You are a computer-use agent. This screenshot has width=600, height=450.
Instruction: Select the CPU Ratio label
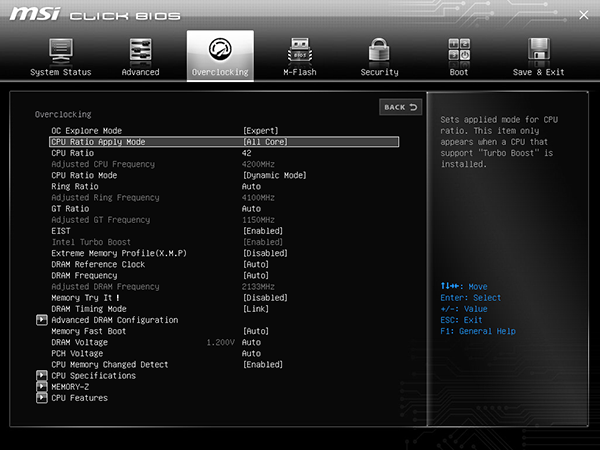72,153
